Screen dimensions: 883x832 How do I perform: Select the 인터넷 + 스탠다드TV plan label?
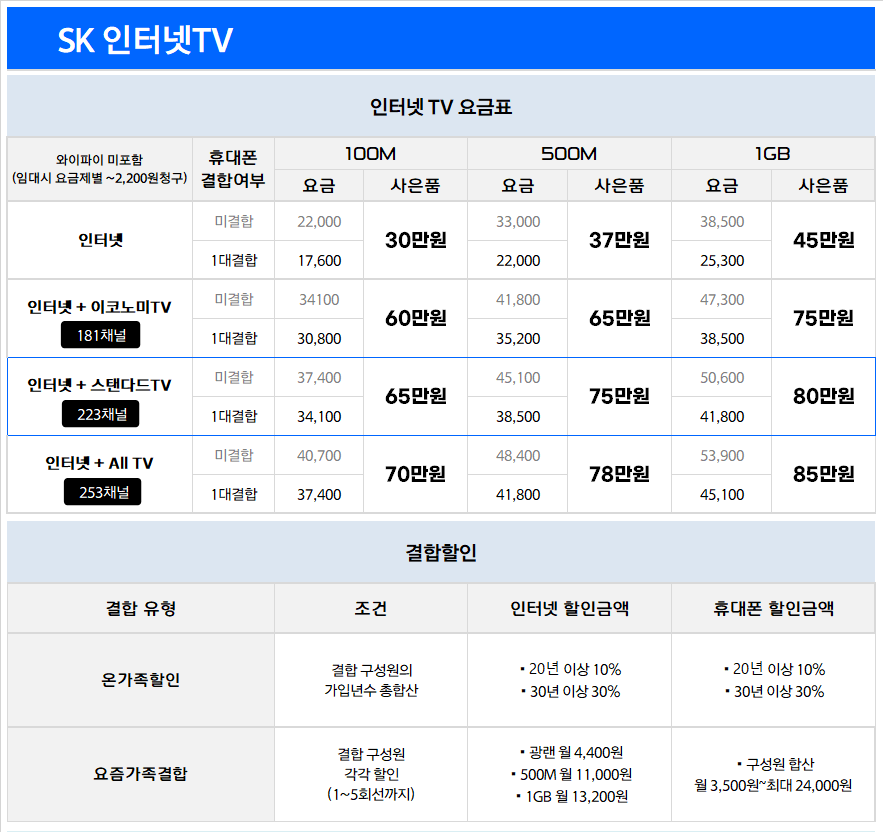click(100, 385)
